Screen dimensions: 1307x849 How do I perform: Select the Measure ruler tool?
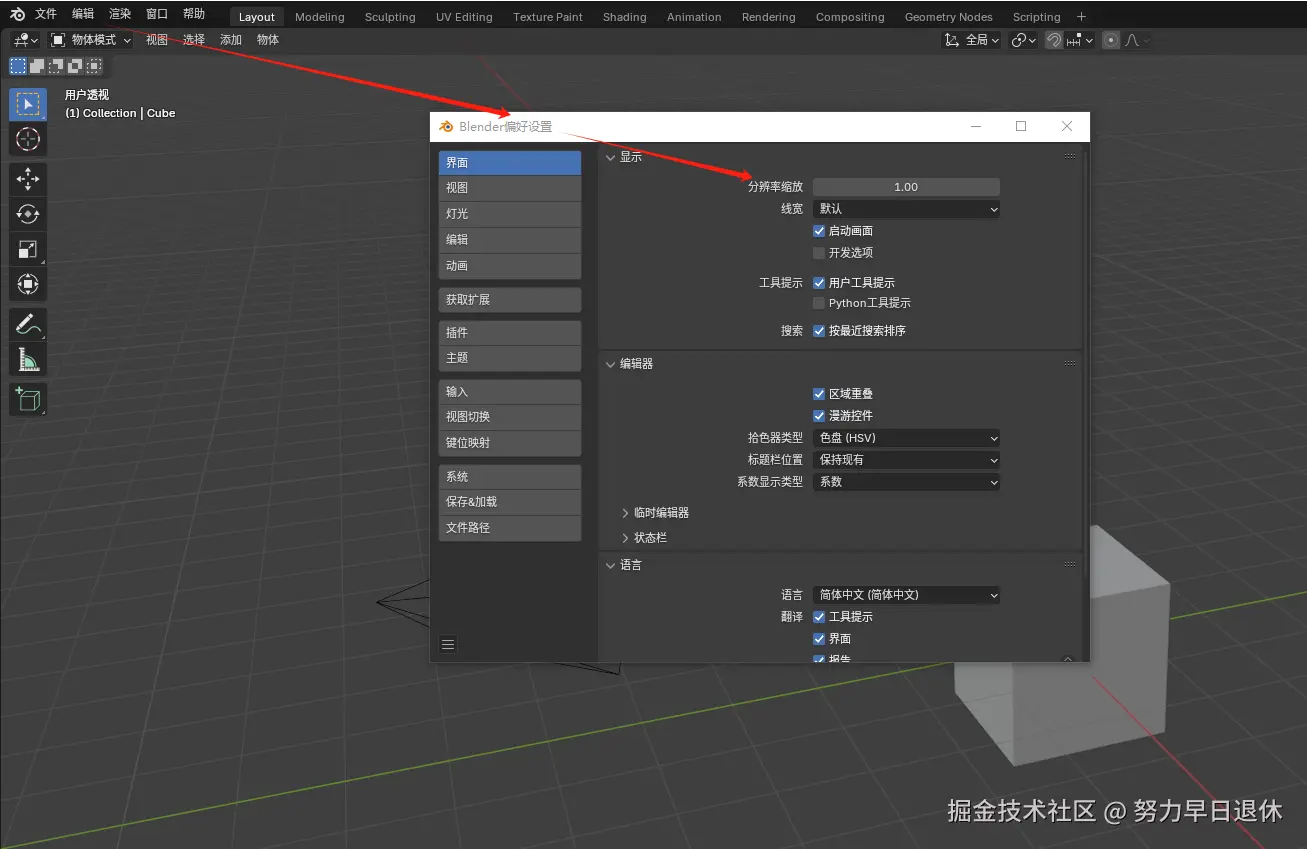tap(28, 359)
